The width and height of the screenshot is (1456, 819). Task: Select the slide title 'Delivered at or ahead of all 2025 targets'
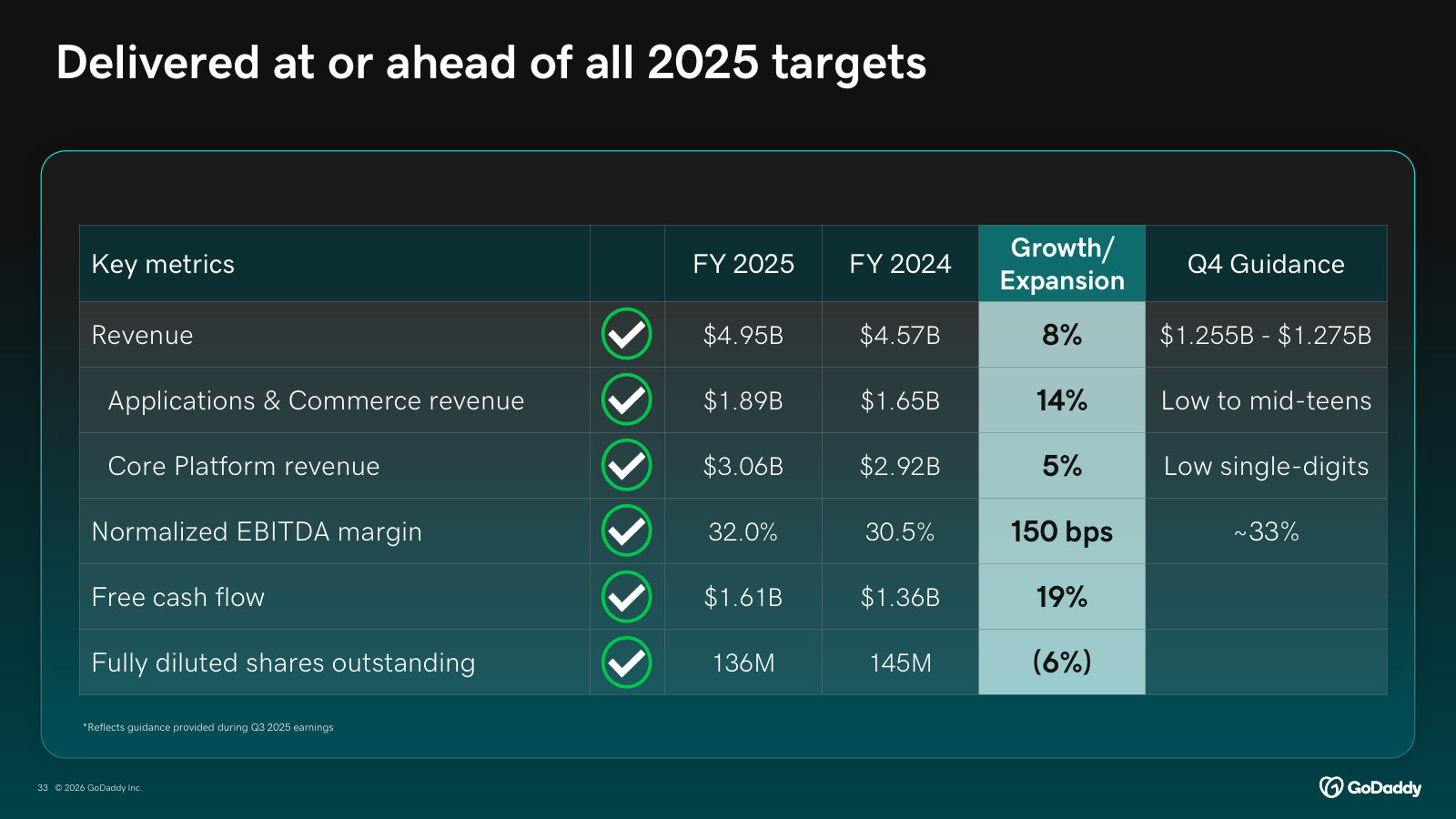[x=491, y=63]
